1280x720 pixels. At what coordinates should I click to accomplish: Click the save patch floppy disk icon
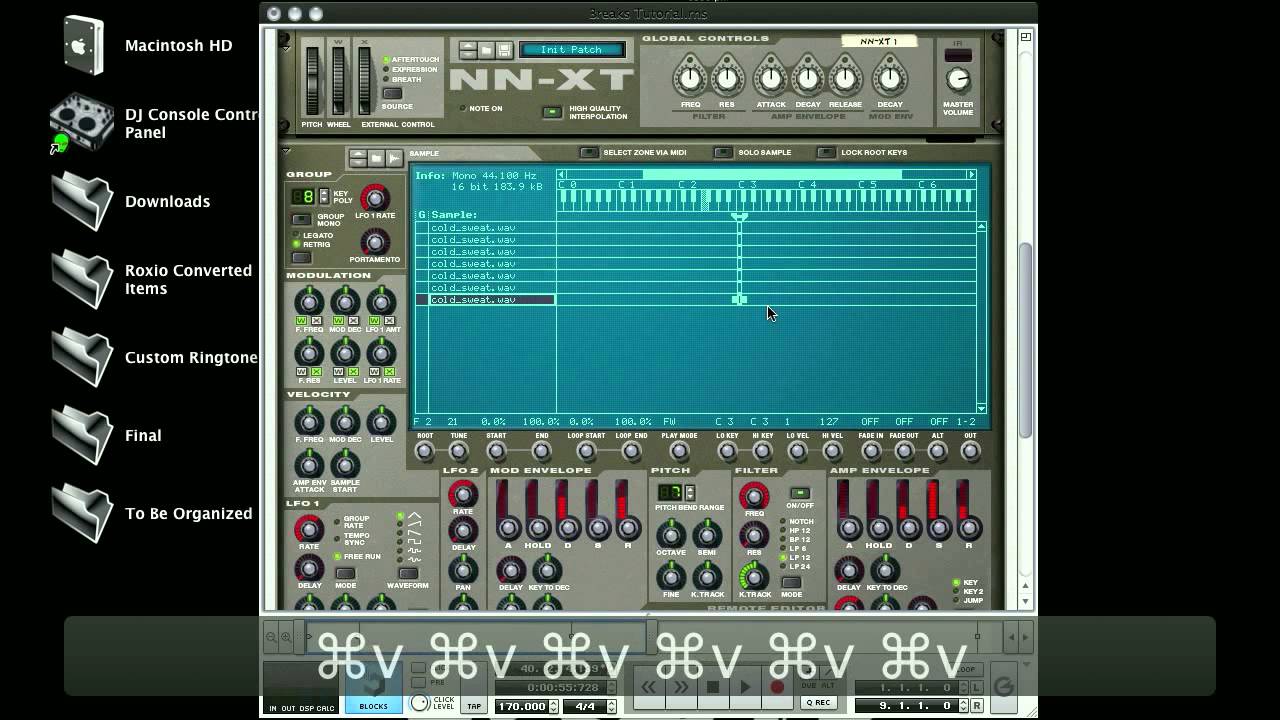(504, 50)
